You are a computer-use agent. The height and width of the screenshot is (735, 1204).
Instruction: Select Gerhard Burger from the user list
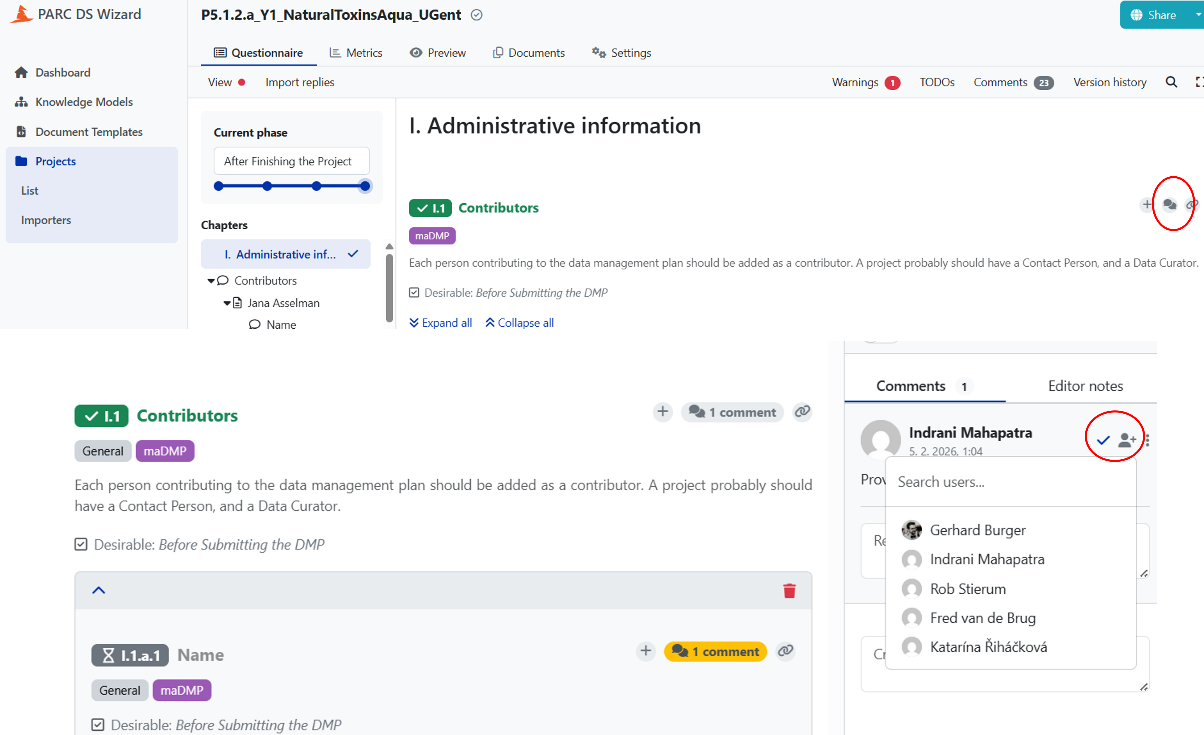[x=977, y=530]
